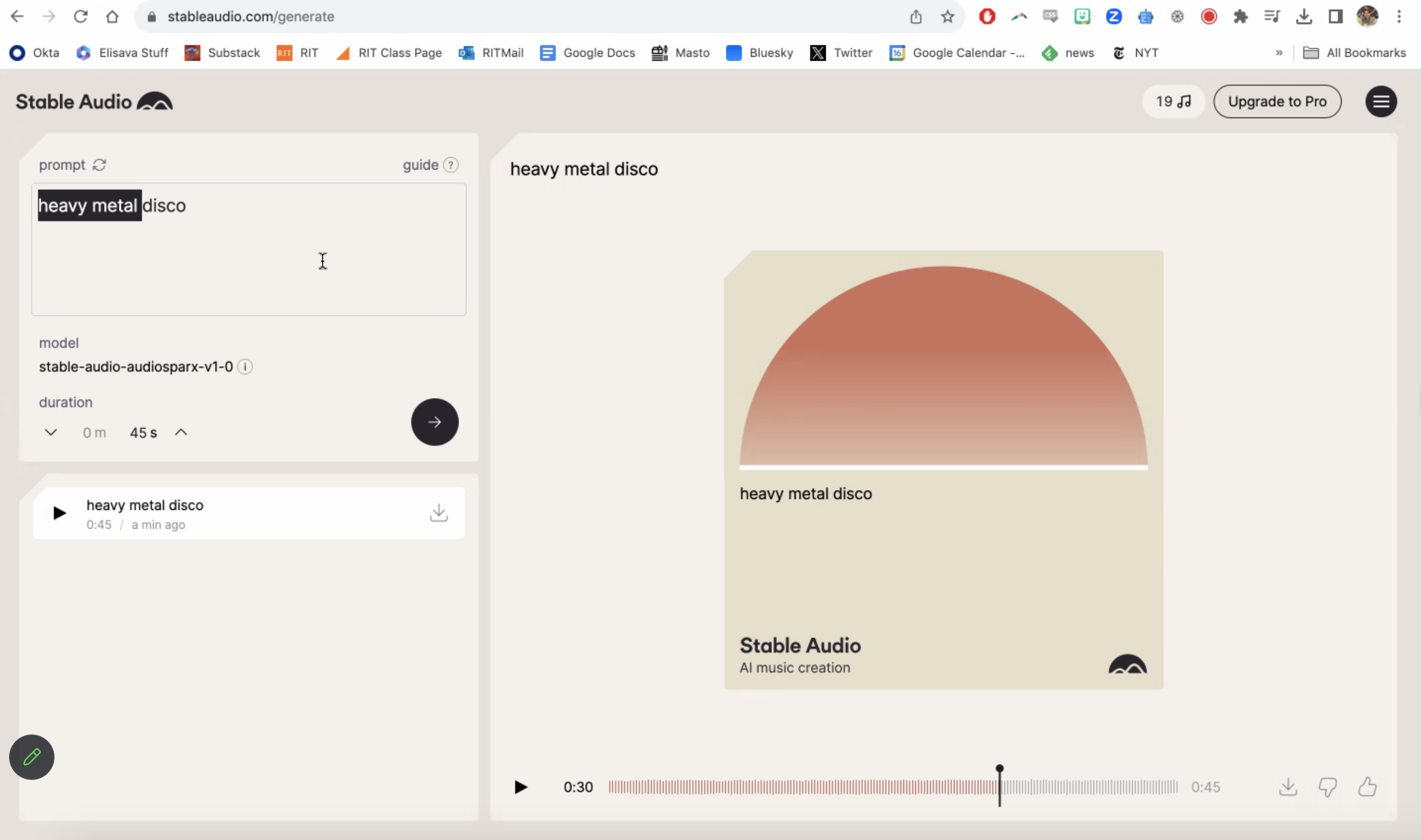Click inside the prompt text box
1421x840 pixels.
coord(249,267)
